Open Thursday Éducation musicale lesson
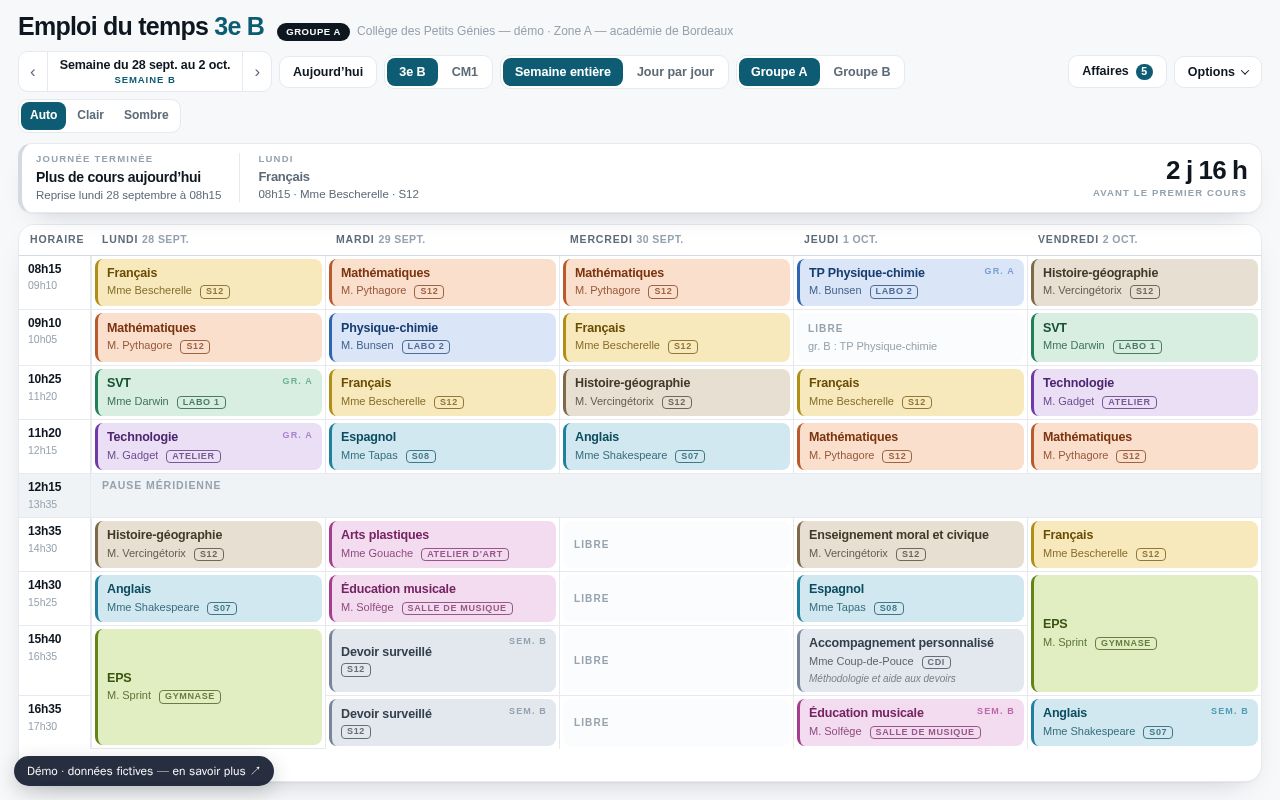The height and width of the screenshot is (800, 1280). click(x=910, y=723)
